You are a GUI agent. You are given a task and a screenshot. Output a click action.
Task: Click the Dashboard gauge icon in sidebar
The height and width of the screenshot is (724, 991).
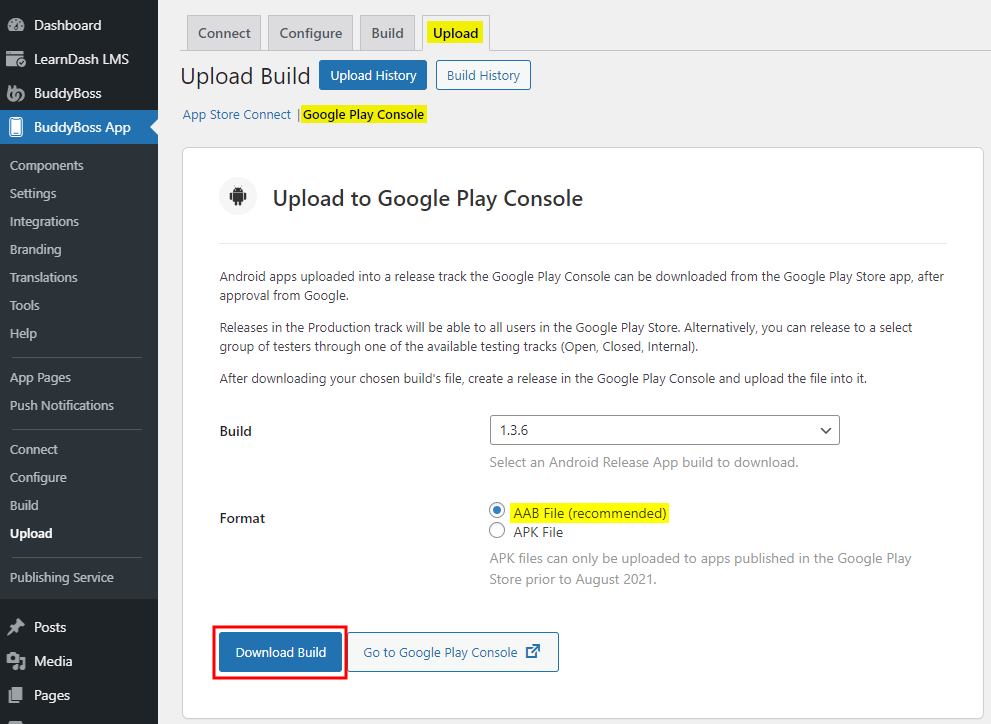16,25
